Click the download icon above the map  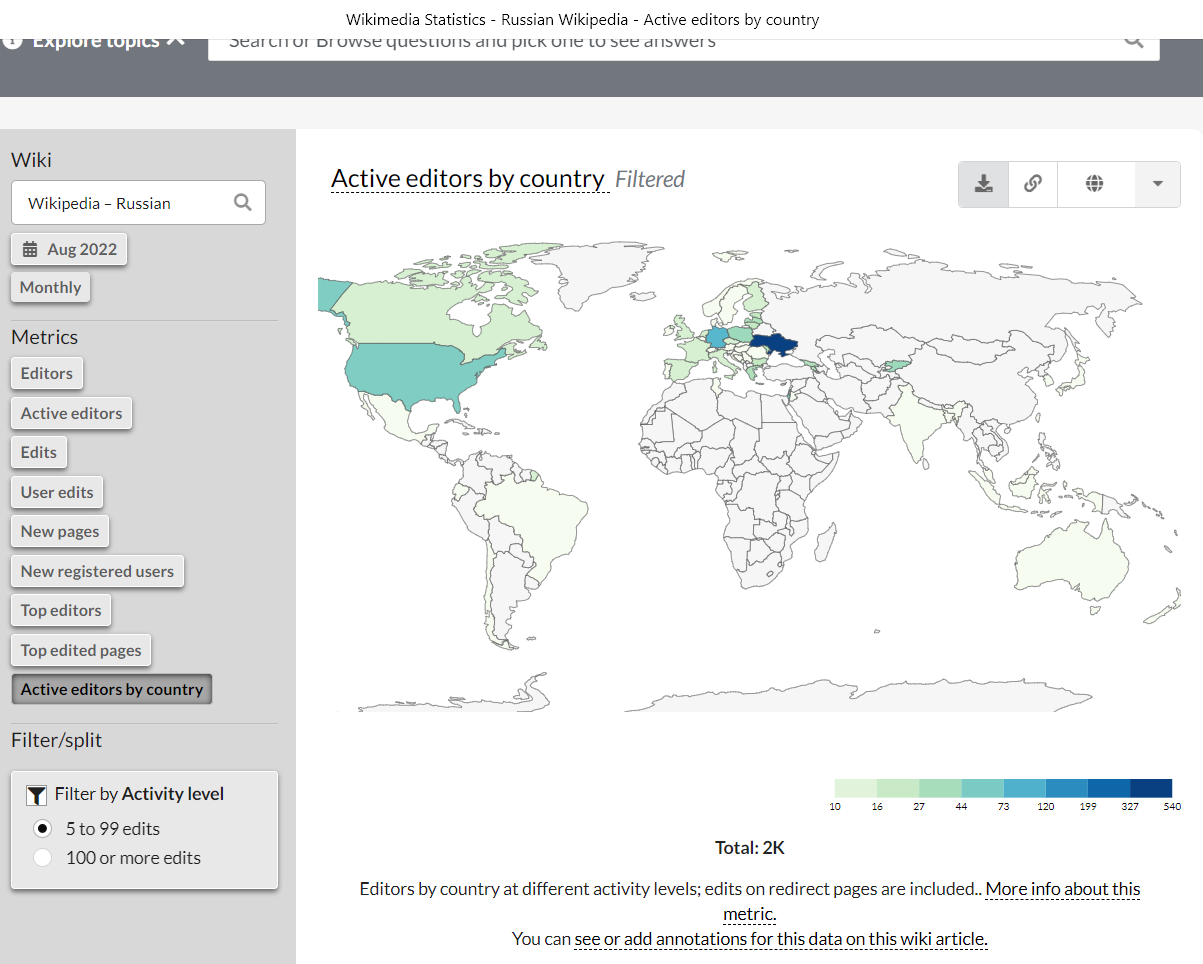[x=984, y=184]
